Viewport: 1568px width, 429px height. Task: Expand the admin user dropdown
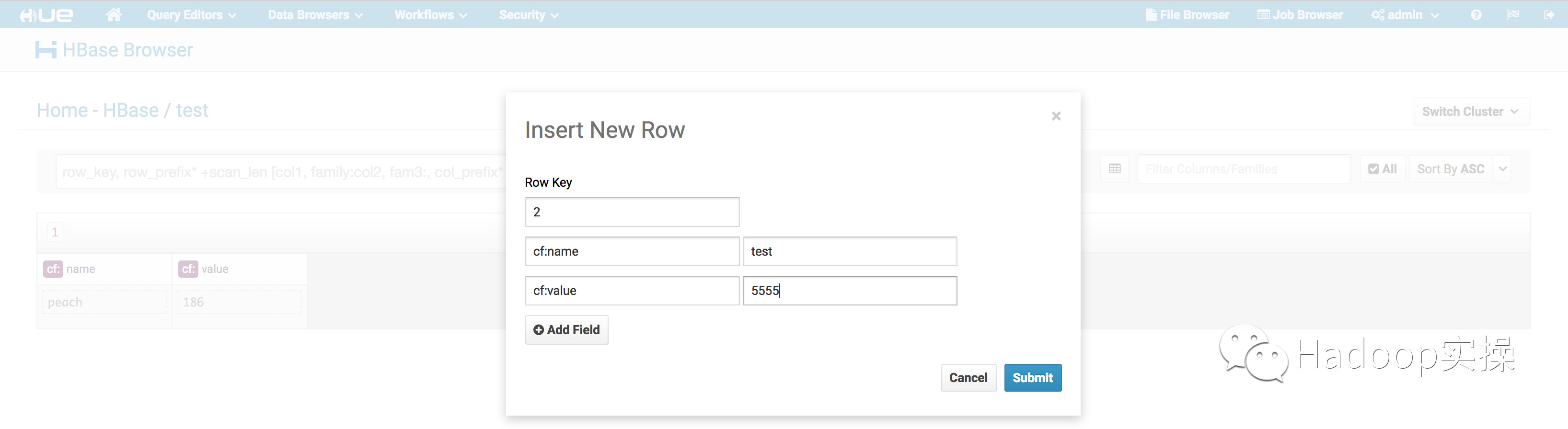1405,15
